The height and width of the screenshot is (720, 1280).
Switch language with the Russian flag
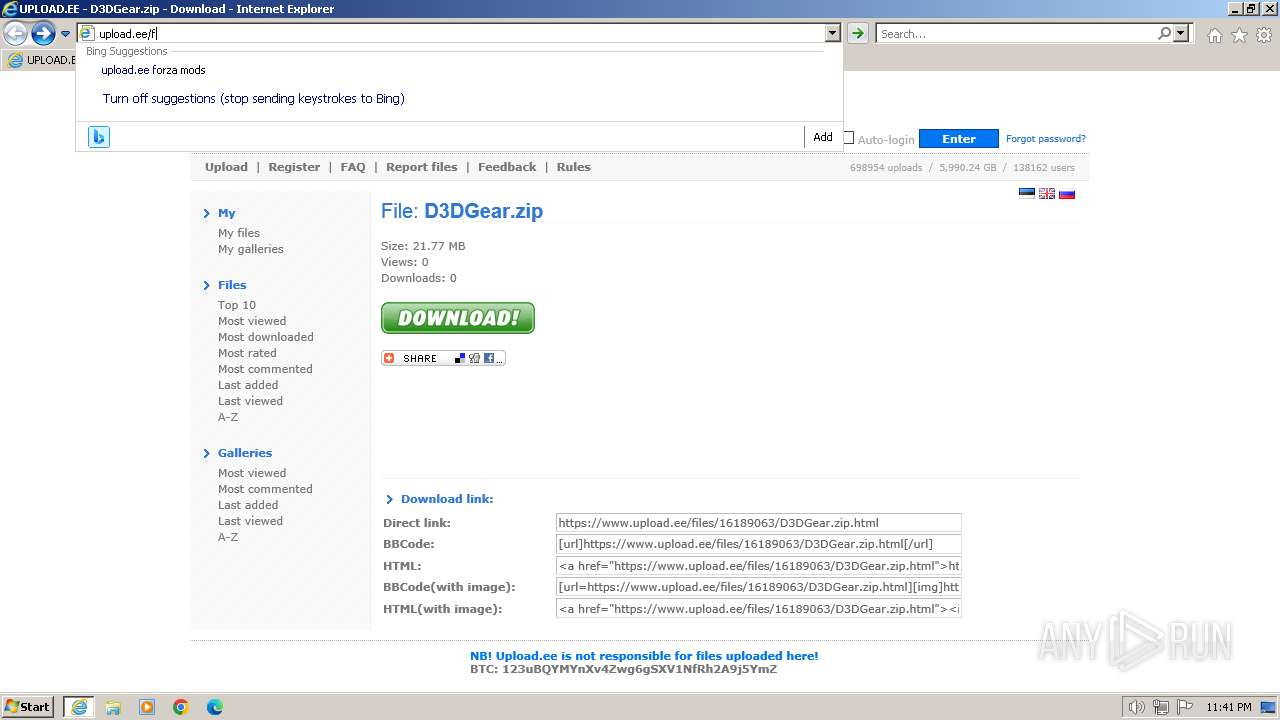pyautogui.click(x=1067, y=194)
